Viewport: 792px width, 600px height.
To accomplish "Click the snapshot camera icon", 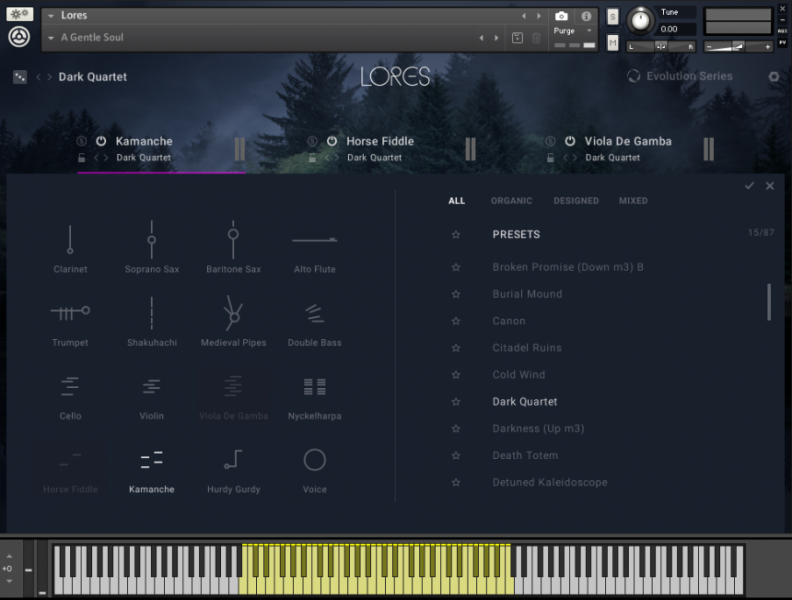I will [561, 16].
